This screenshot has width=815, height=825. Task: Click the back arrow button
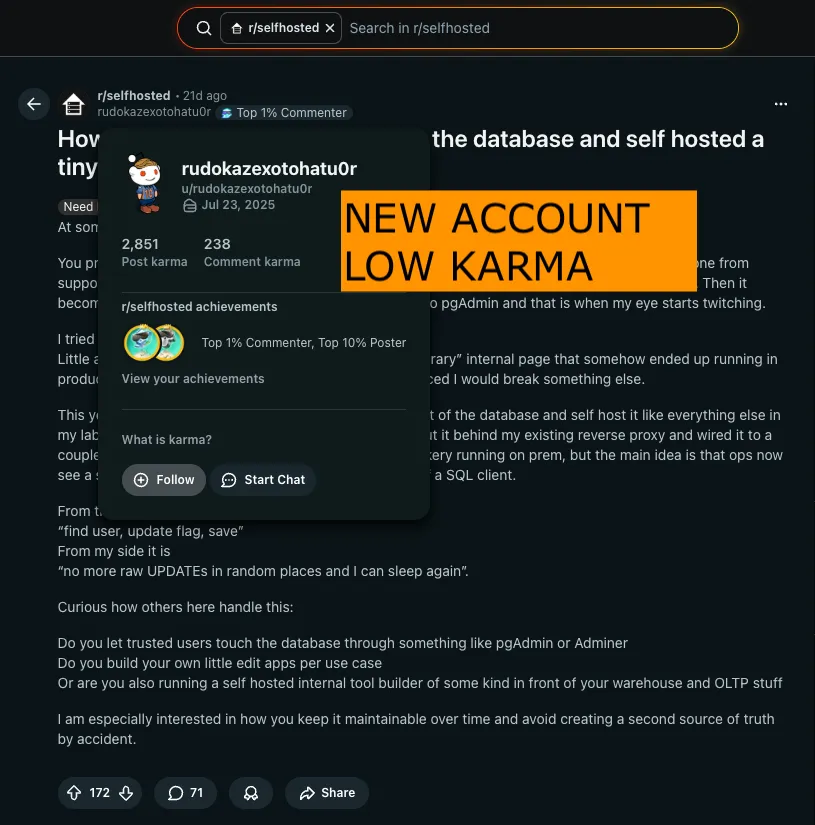(x=34, y=104)
